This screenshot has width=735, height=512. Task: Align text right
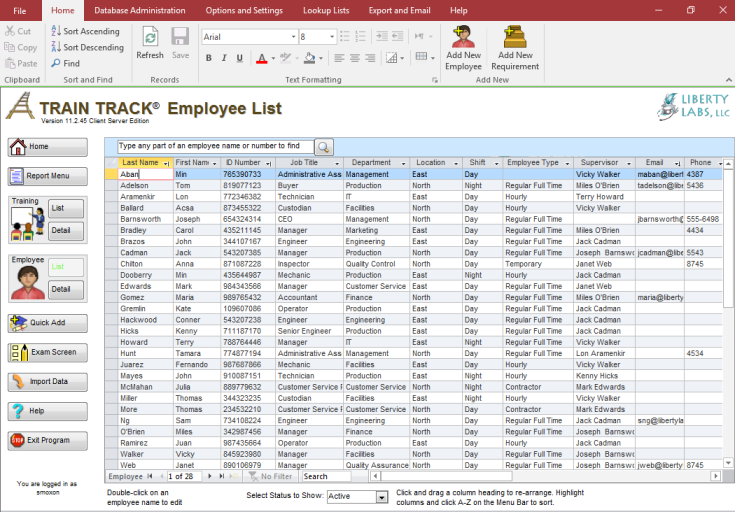click(370, 58)
